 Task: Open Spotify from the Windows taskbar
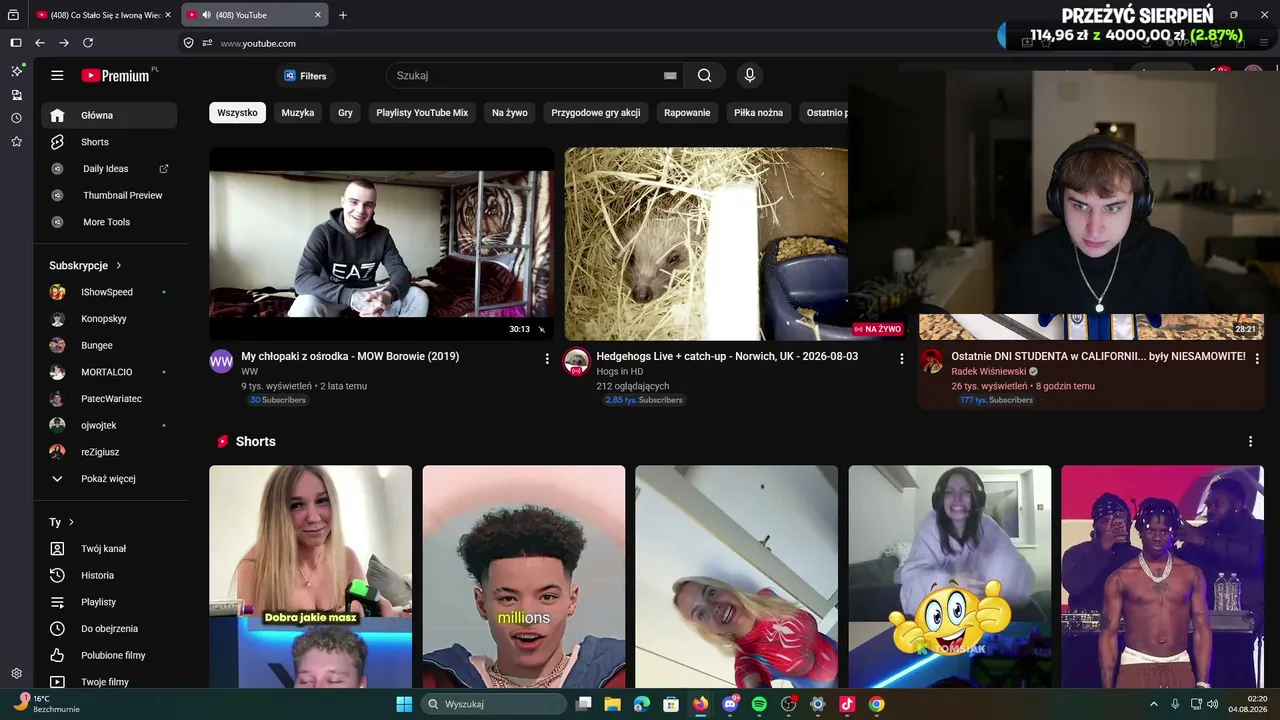pyautogui.click(x=759, y=704)
